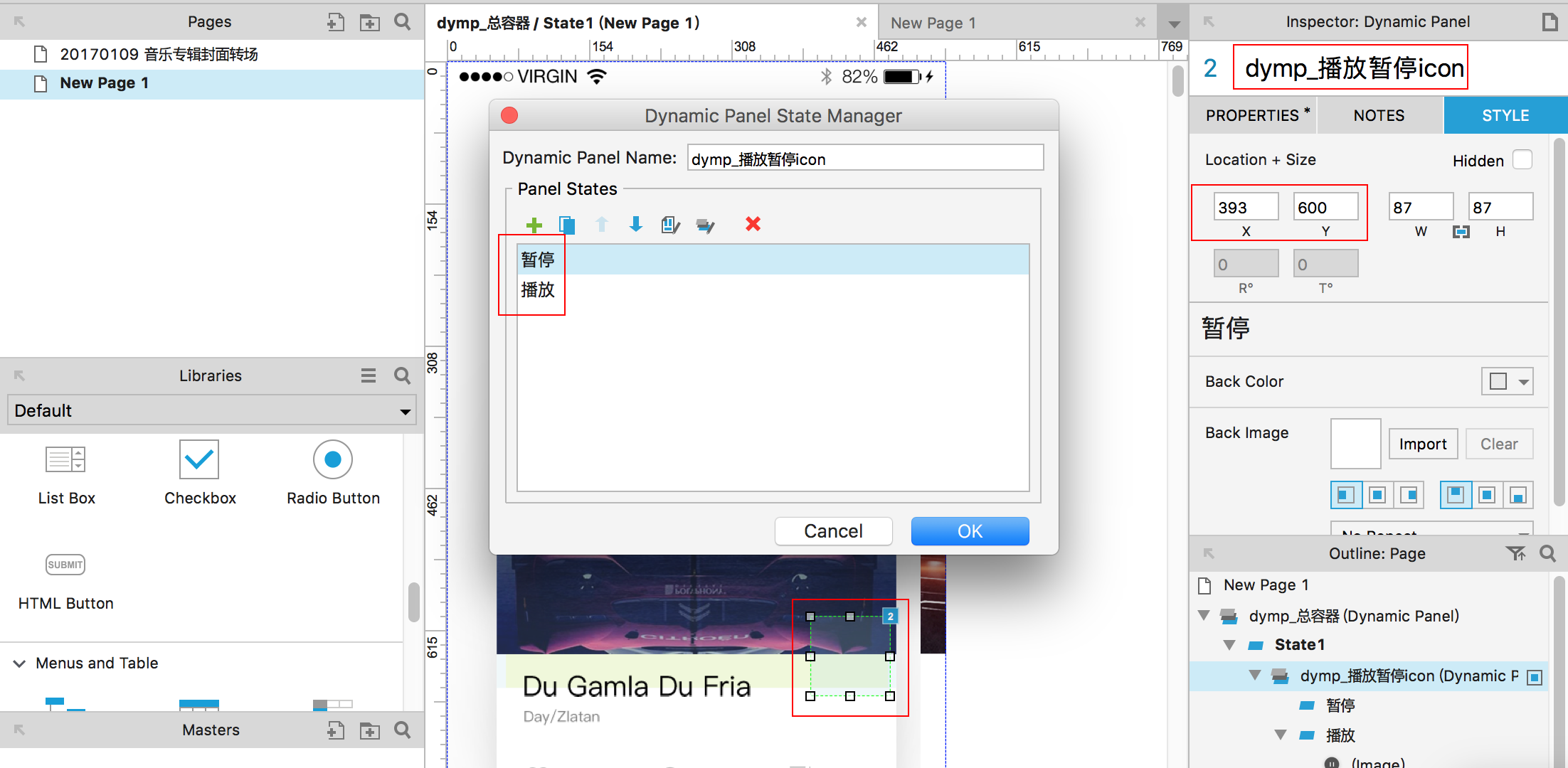Move selected state down with blue arrow
The image size is (1568, 768).
point(636,225)
